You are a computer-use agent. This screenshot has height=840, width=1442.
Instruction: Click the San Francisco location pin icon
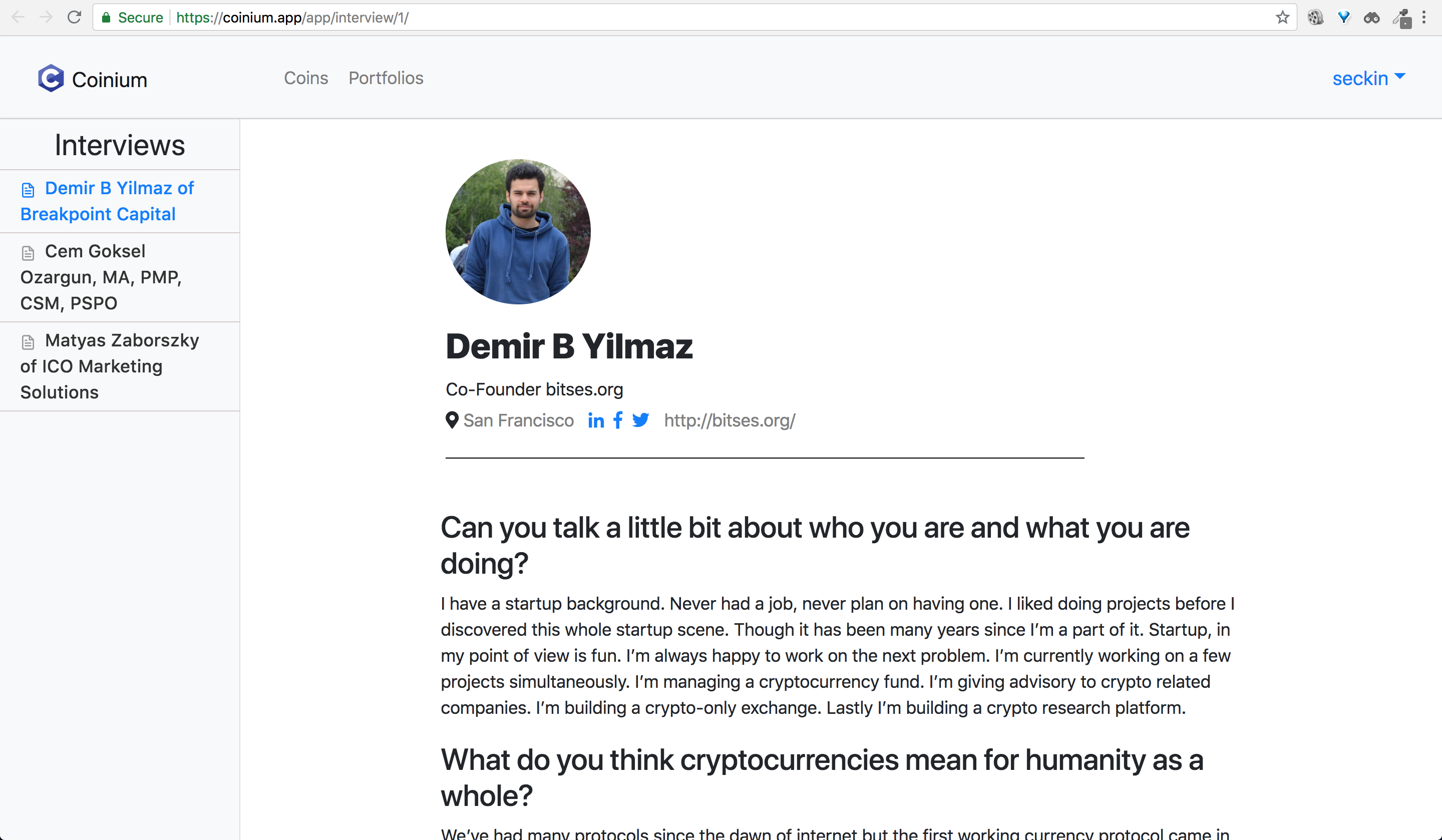coord(452,421)
